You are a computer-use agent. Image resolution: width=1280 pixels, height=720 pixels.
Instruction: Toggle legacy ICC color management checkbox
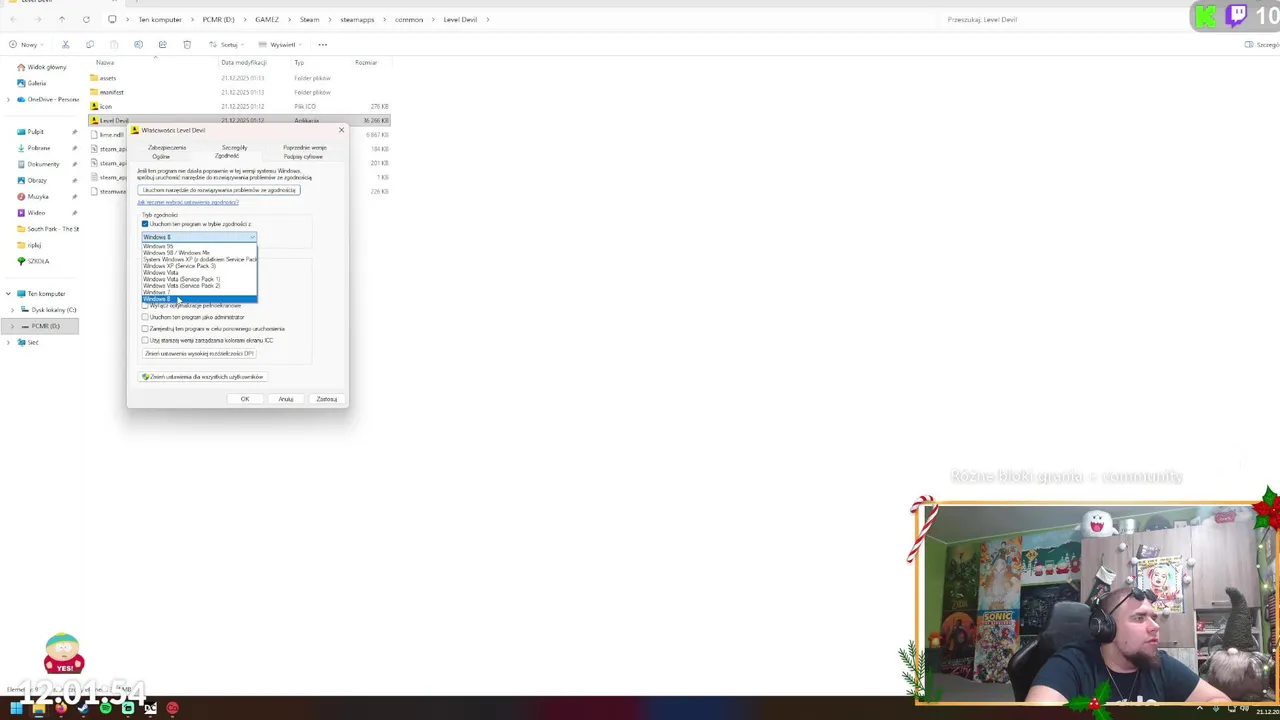click(145, 340)
